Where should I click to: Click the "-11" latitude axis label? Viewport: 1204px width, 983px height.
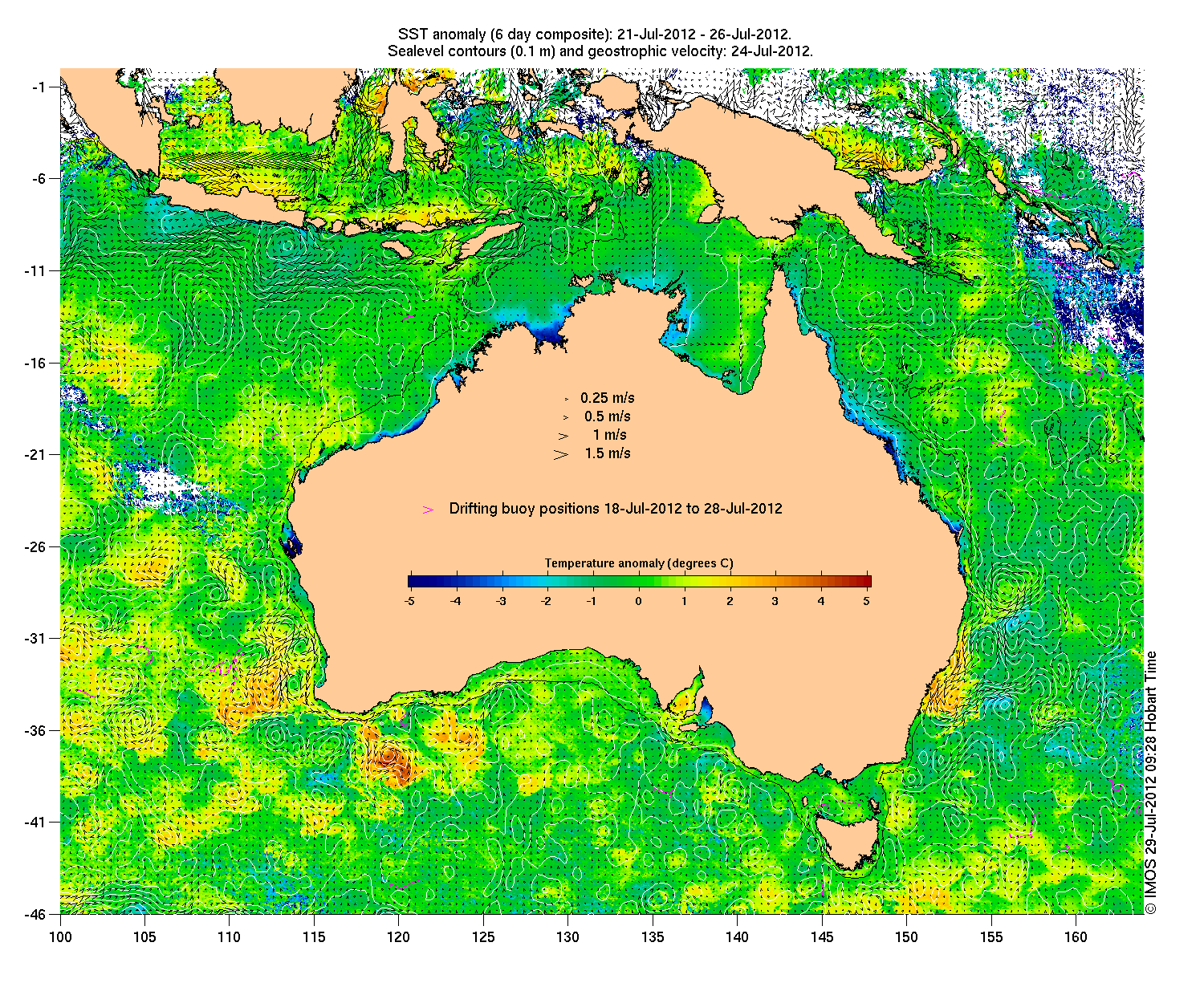35,271
